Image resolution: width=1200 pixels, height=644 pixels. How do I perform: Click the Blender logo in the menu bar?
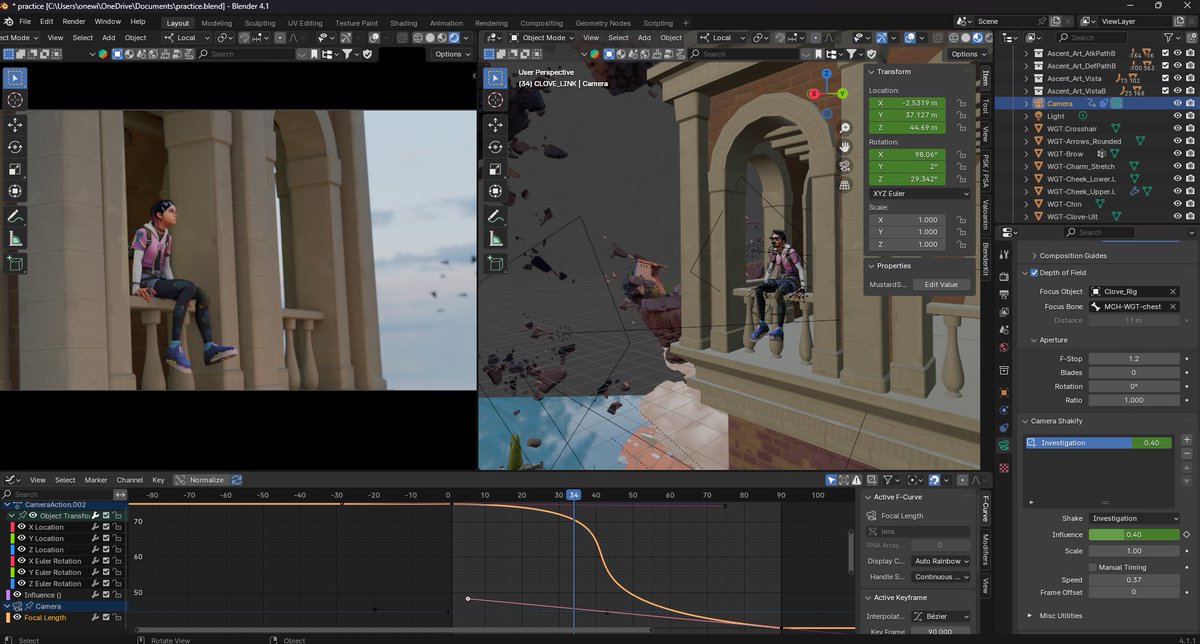click(x=7, y=21)
